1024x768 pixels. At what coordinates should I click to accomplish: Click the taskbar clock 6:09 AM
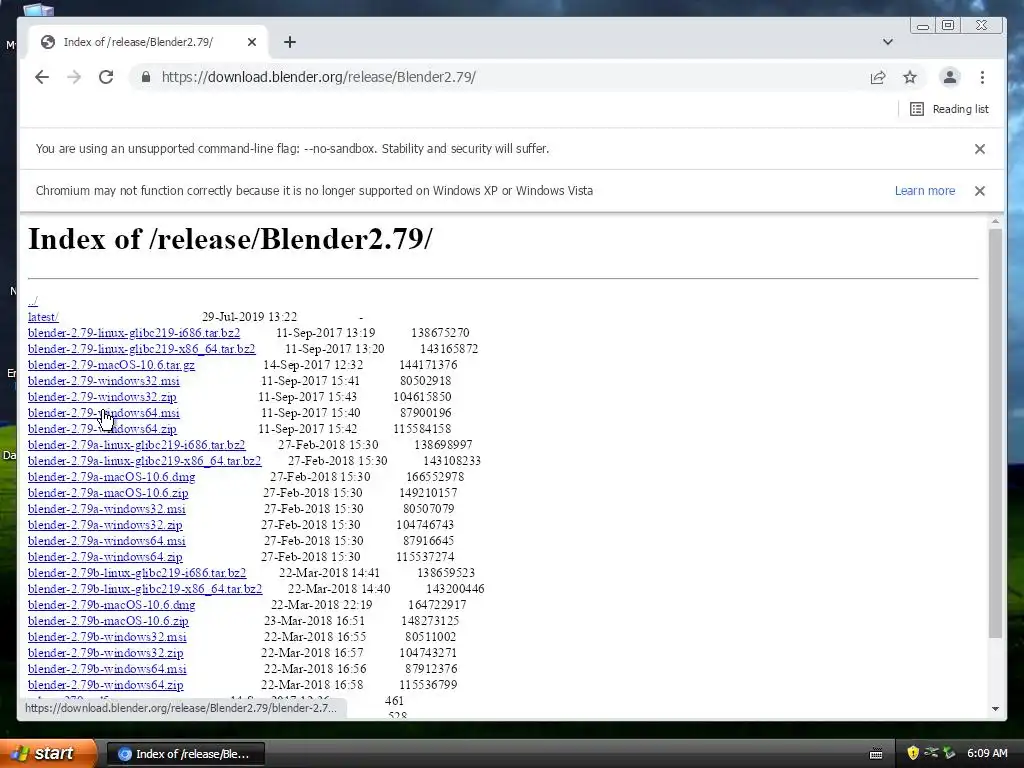pyautogui.click(x=987, y=754)
